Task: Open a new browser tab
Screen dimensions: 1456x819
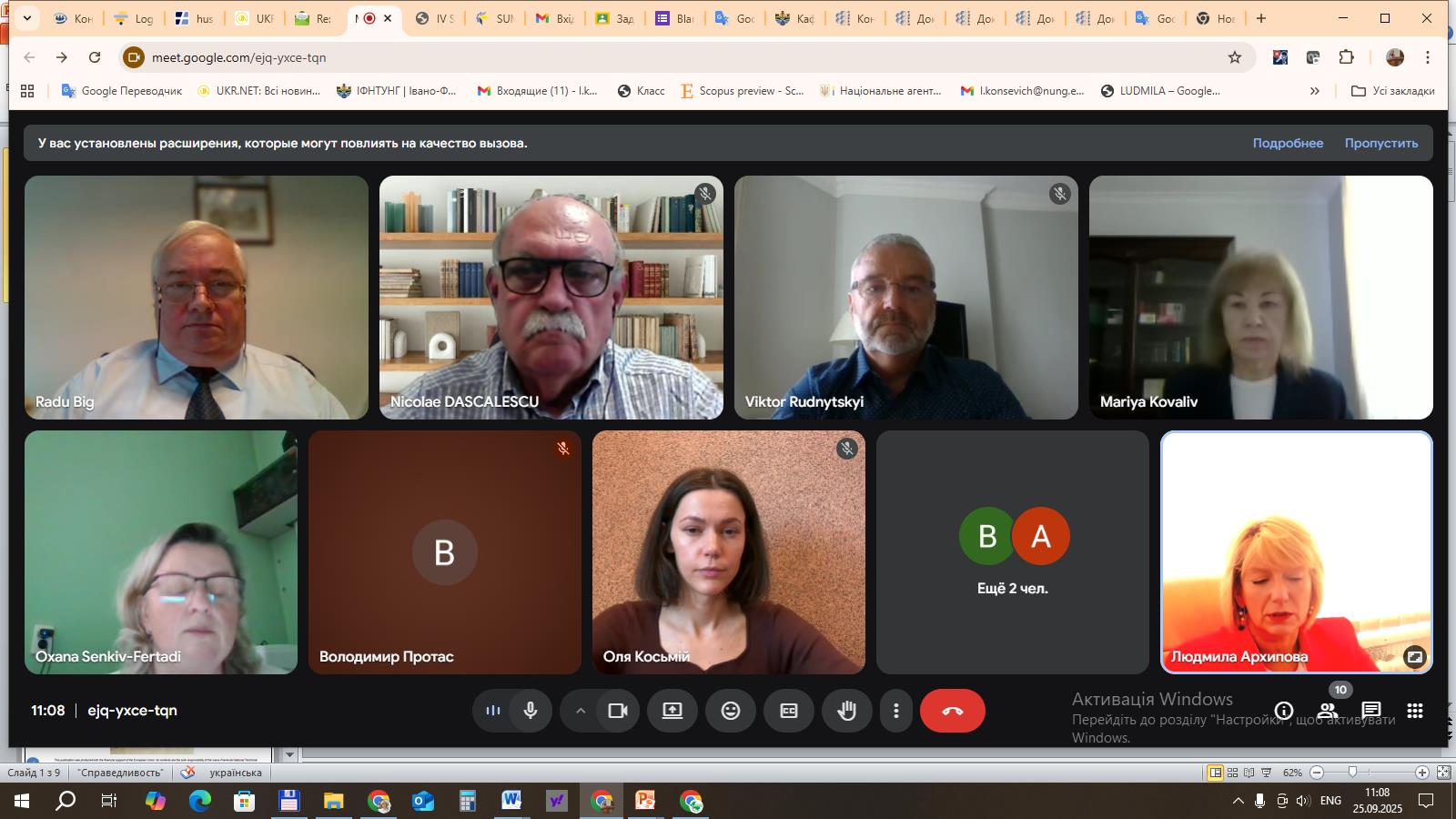Action: [x=1260, y=18]
